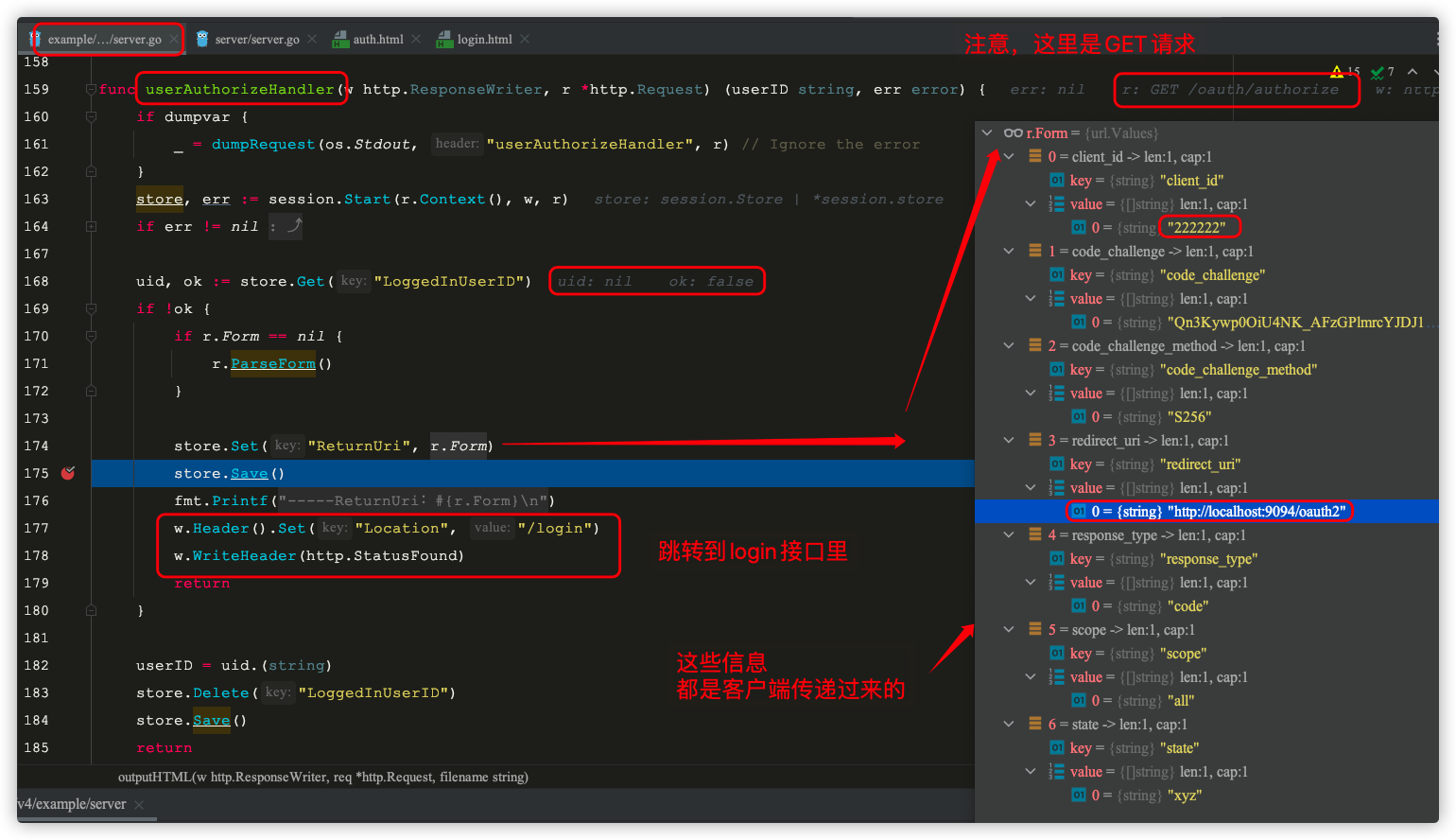Collapse the 4 = response_type entry
The image size is (1456, 840).
click(1009, 535)
